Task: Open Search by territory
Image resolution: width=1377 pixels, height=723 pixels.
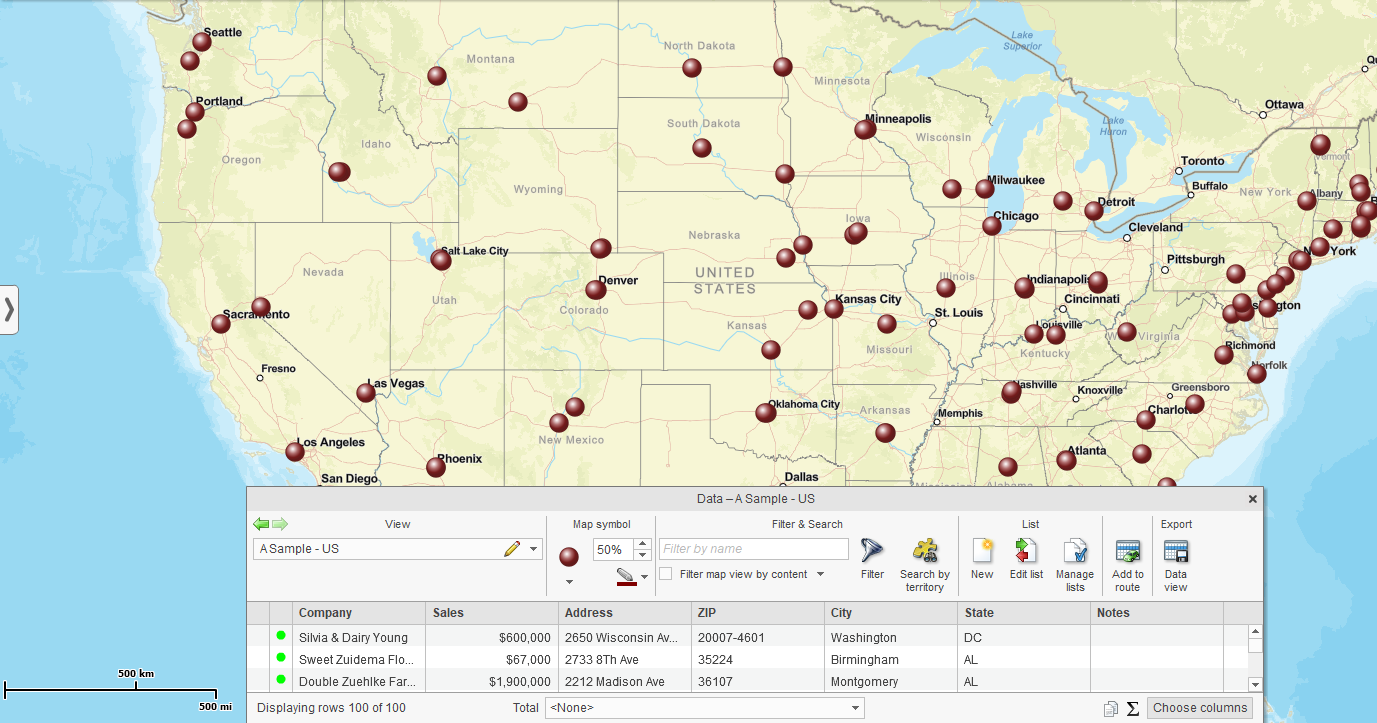Action: coord(925,550)
